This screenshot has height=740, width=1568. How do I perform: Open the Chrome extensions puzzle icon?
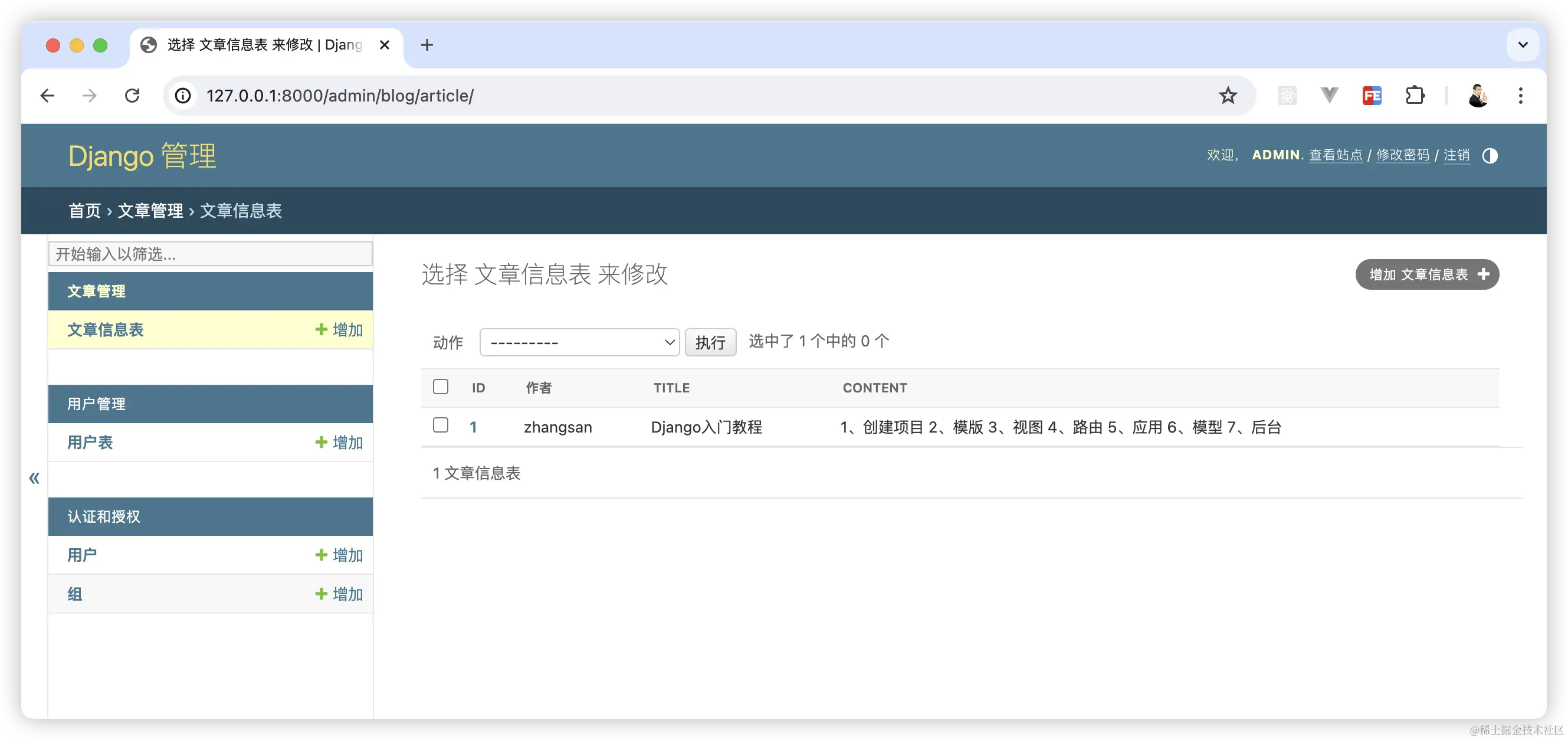1415,96
